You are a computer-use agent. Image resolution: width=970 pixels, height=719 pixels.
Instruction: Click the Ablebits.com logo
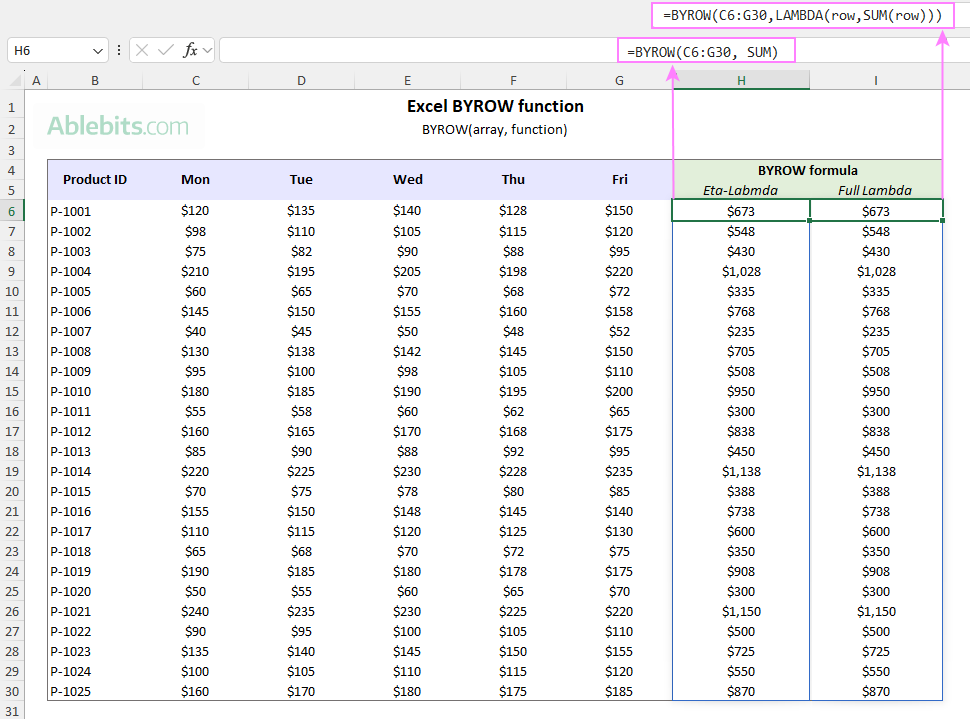coord(118,126)
